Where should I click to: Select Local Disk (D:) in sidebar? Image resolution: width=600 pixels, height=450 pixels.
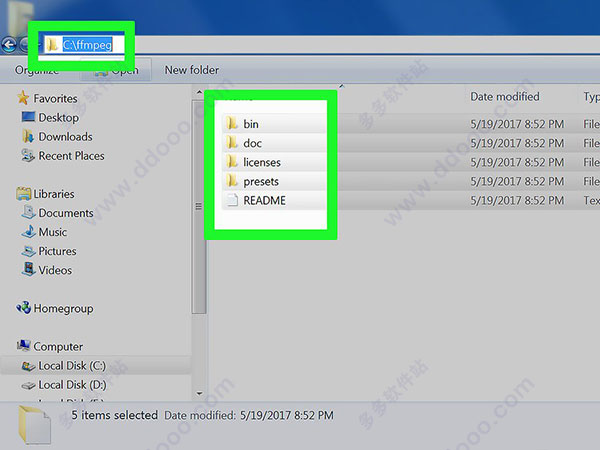72,385
